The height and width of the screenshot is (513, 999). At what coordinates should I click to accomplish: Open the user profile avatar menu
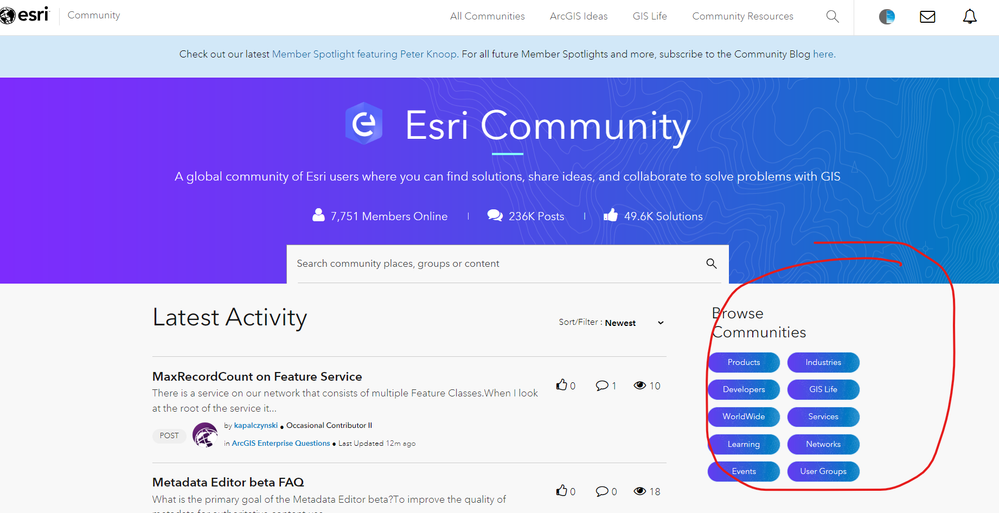coord(887,17)
